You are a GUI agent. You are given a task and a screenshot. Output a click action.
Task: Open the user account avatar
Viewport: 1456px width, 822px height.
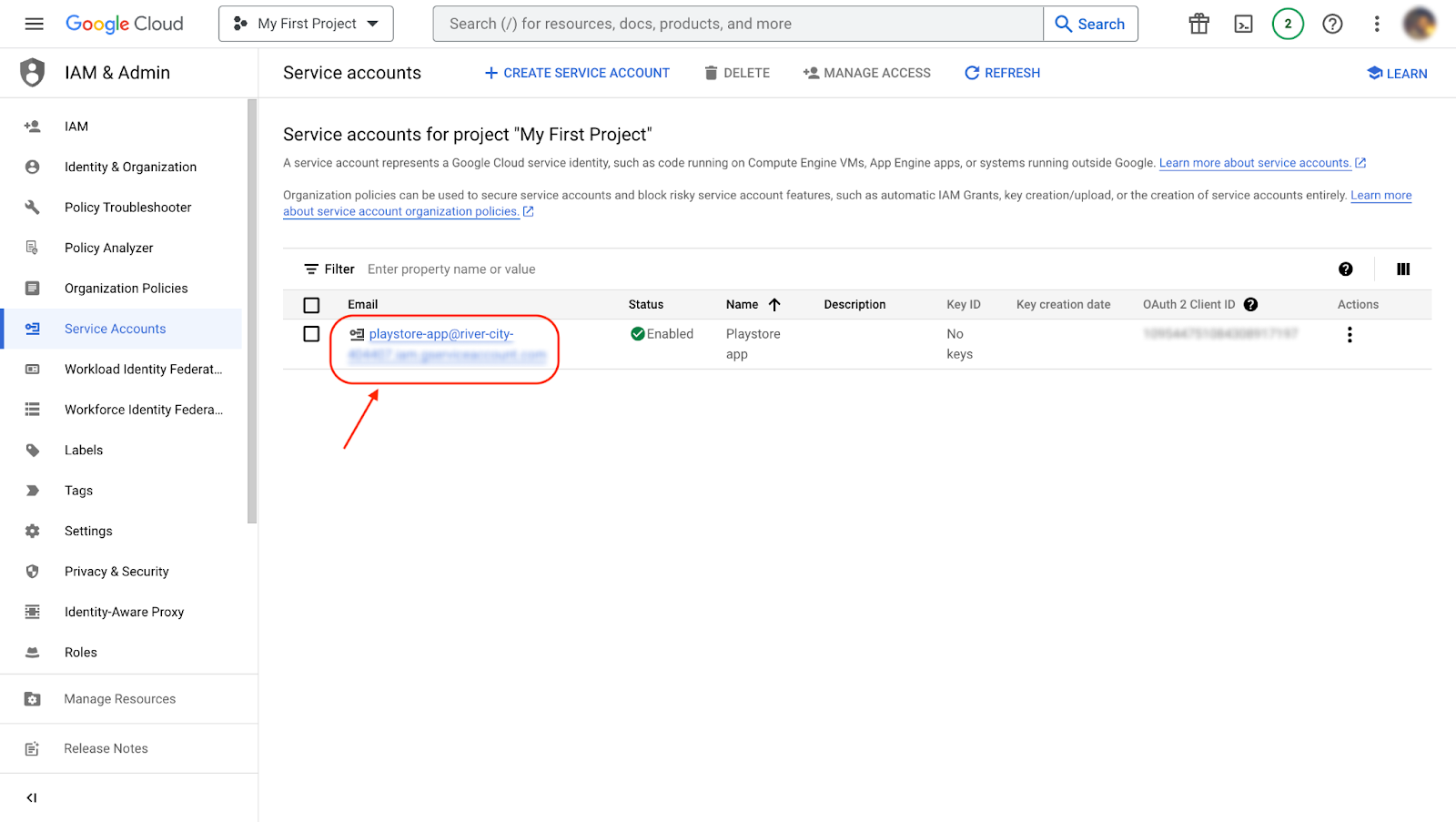tap(1418, 24)
